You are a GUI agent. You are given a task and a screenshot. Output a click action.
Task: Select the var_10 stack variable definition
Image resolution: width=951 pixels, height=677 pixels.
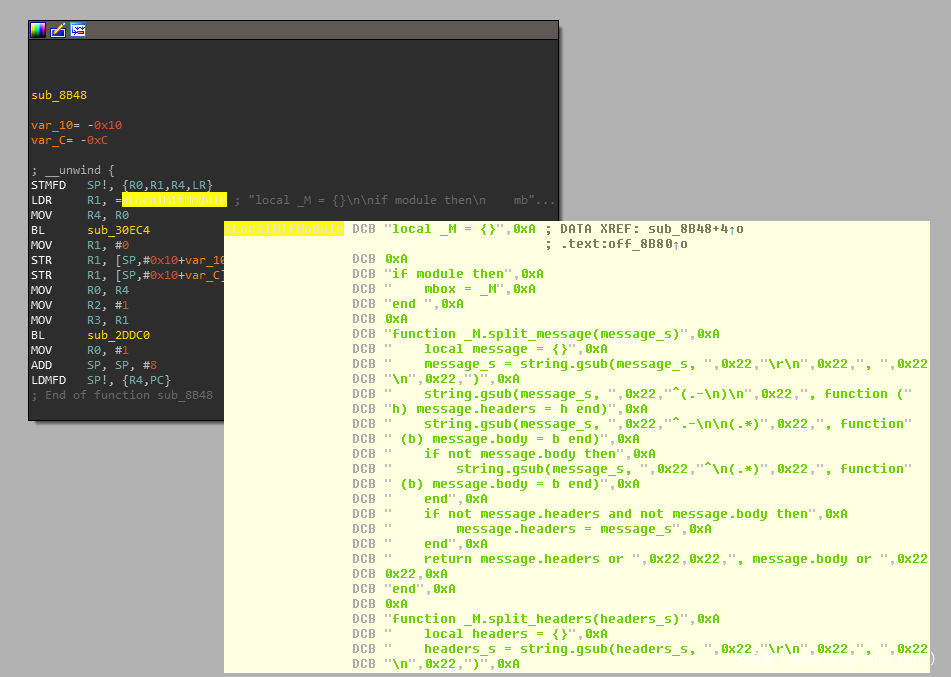48,125
